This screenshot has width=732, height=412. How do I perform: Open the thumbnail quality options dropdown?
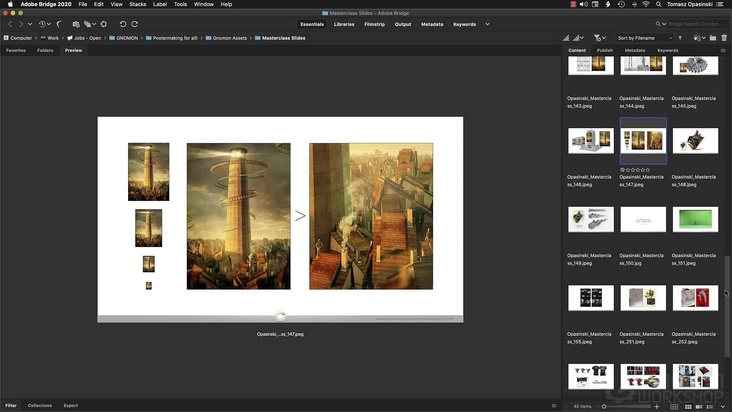(579, 38)
